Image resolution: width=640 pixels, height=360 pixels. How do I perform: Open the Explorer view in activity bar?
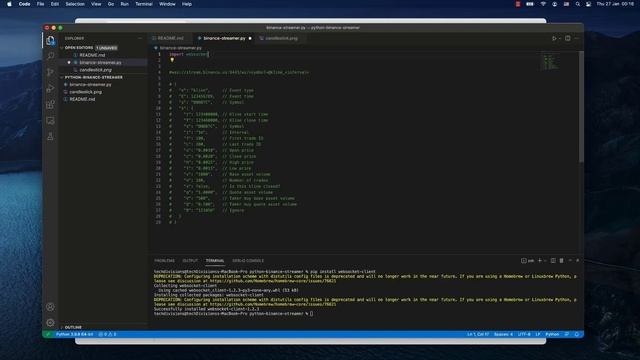[50, 40]
